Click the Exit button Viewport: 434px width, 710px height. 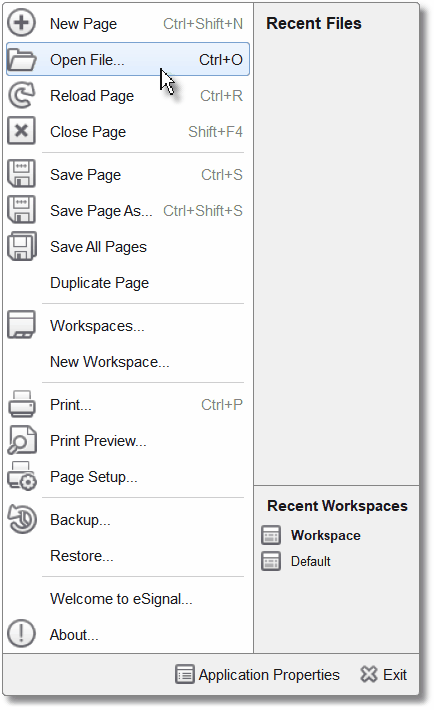(384, 675)
